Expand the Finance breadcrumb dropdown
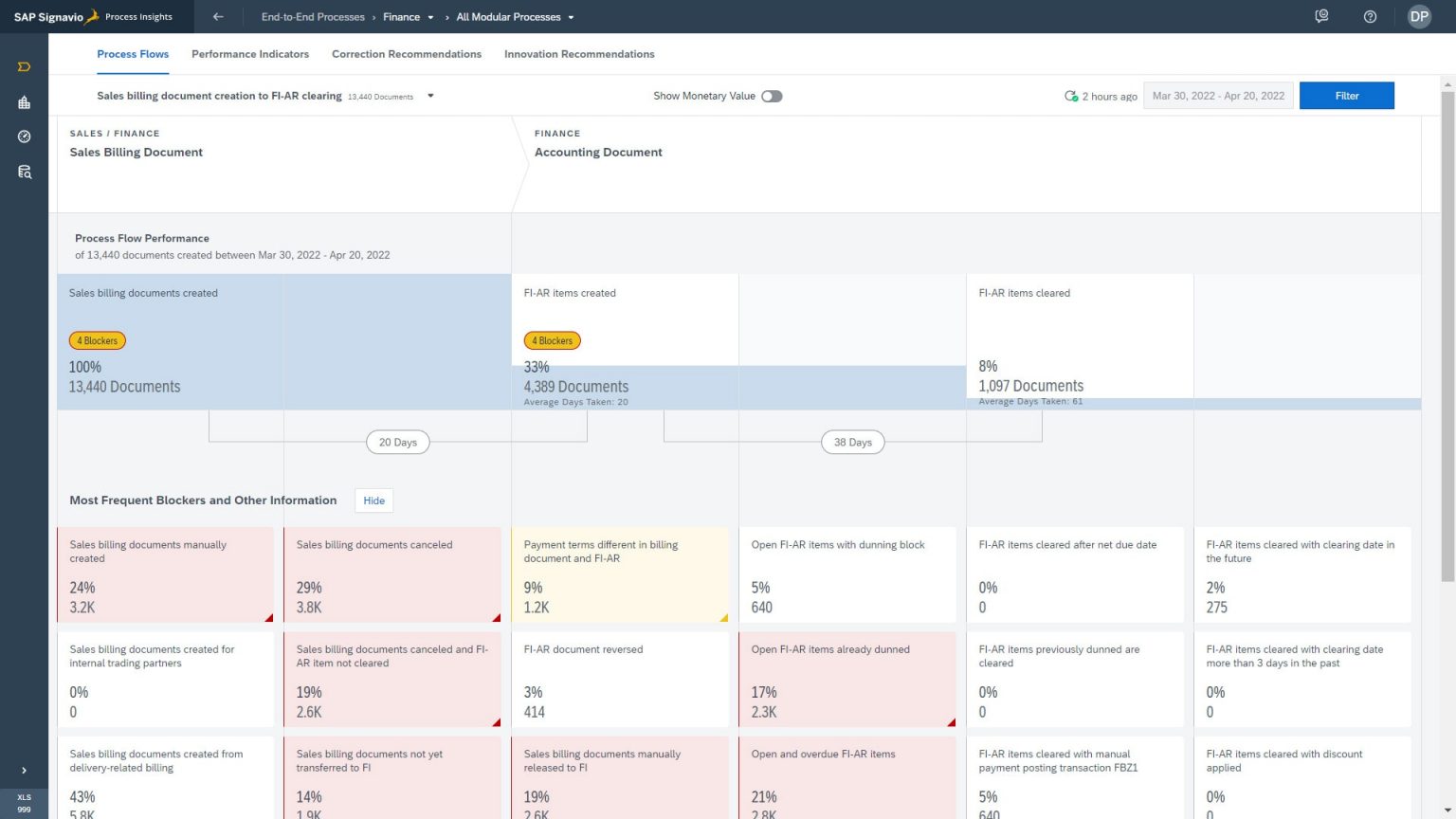This screenshot has width=1456, height=819. click(x=430, y=17)
